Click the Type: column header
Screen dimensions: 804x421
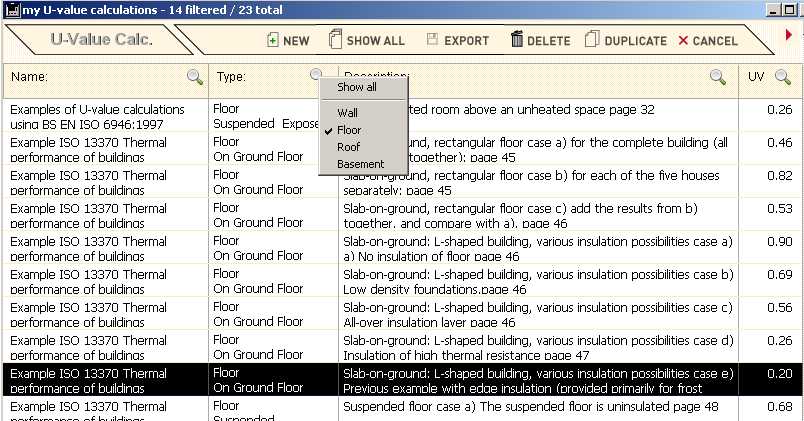click(x=231, y=77)
